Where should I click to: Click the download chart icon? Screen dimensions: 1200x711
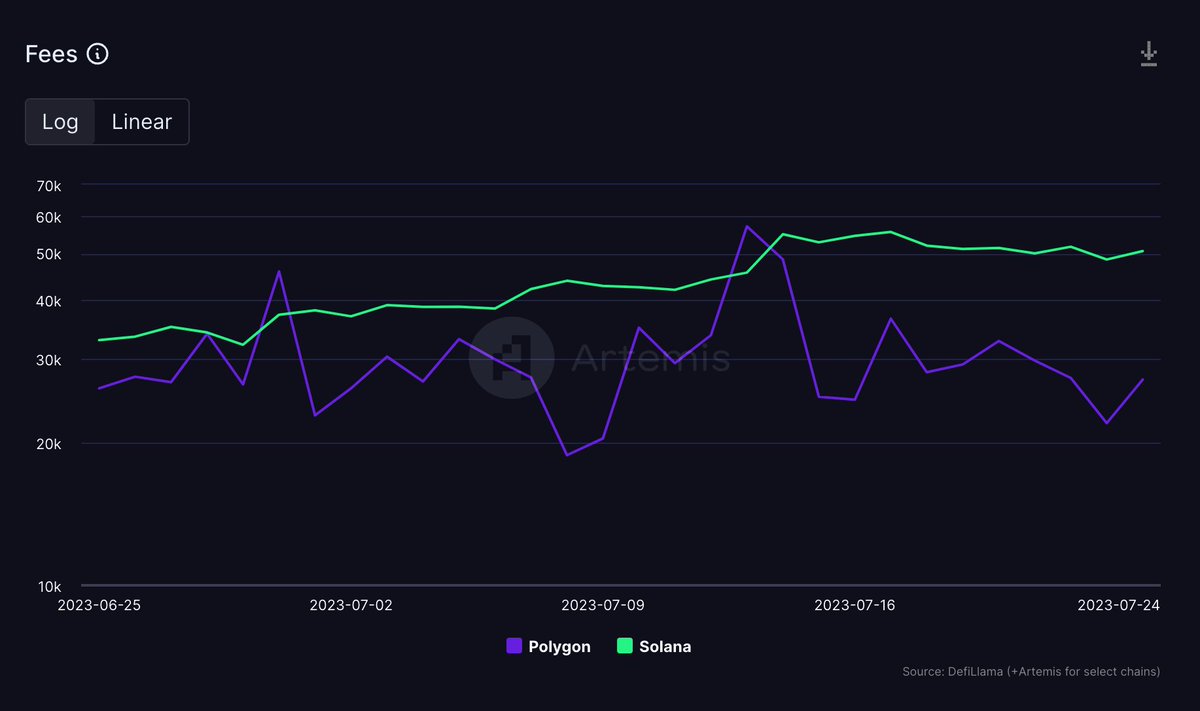[x=1148, y=54]
